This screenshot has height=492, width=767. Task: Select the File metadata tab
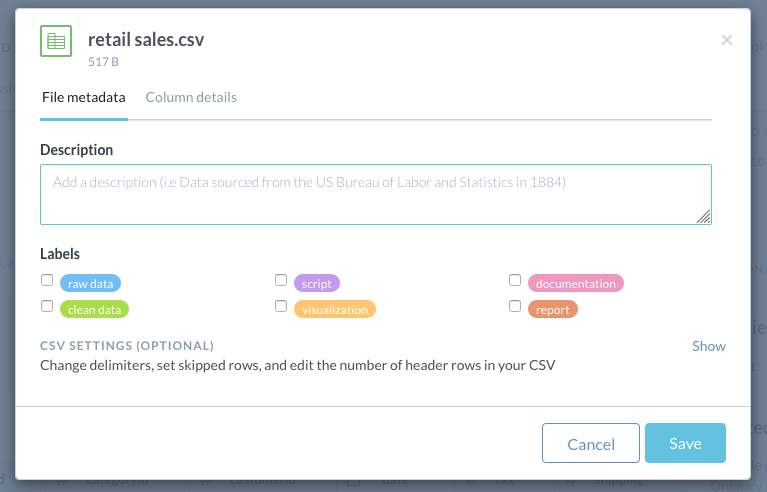point(84,97)
